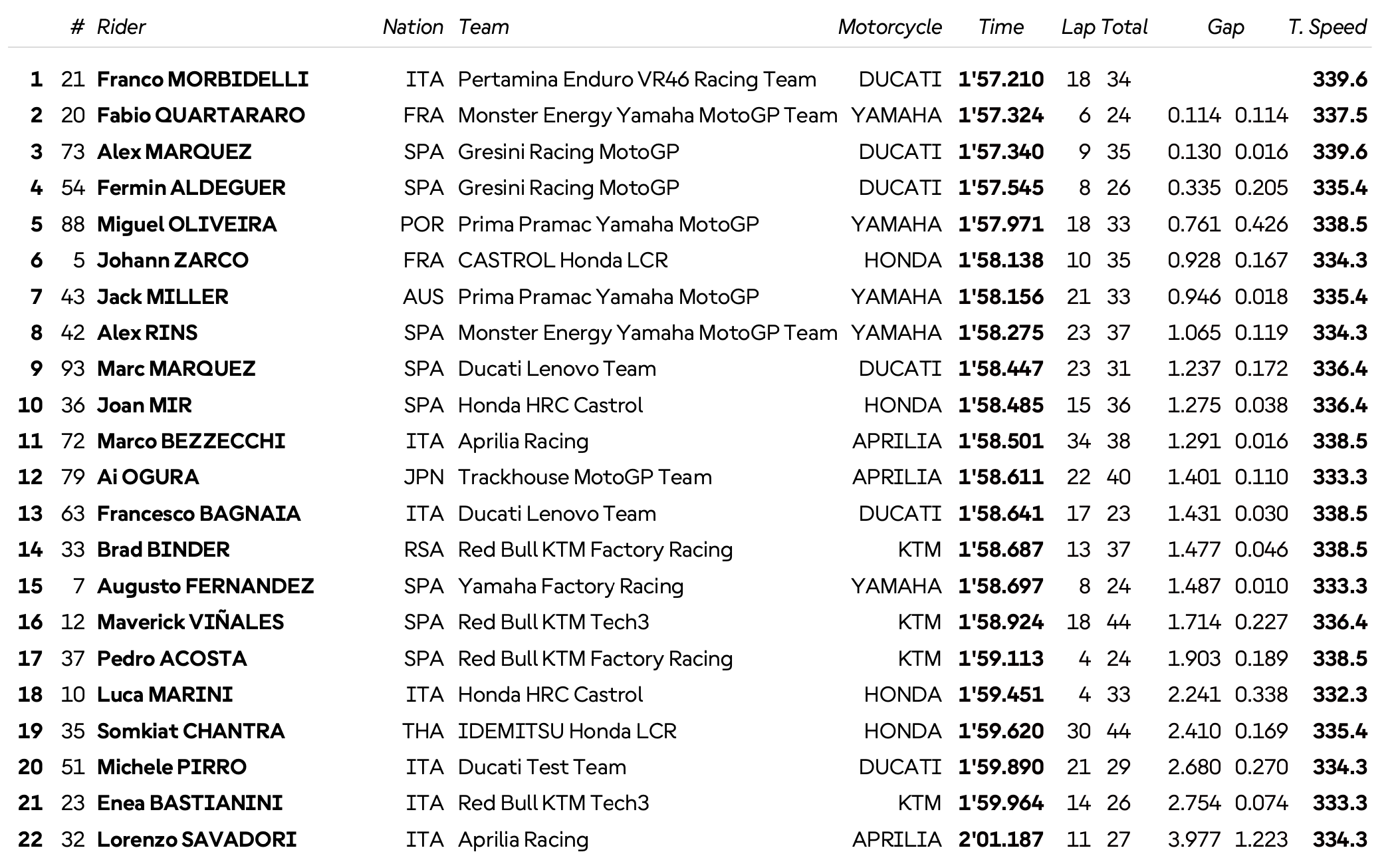Open Lorenzo SAVADORI rider entry
Image resolution: width=1400 pixels, height=862 pixels.
tap(197, 839)
